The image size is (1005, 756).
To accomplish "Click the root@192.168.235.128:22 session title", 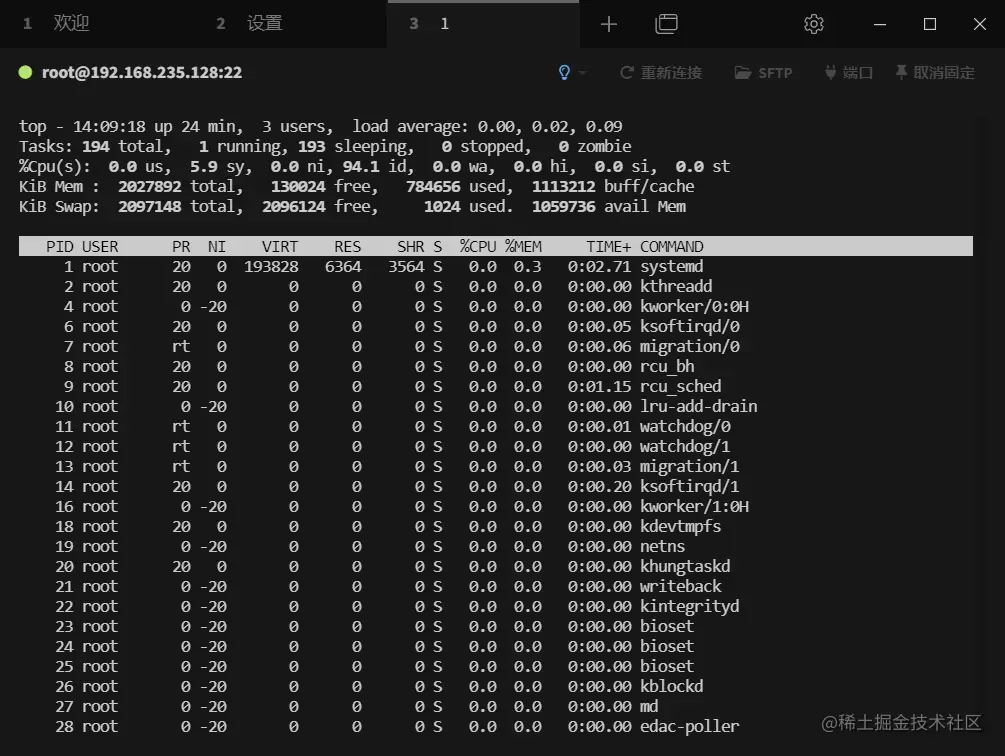I will point(142,72).
